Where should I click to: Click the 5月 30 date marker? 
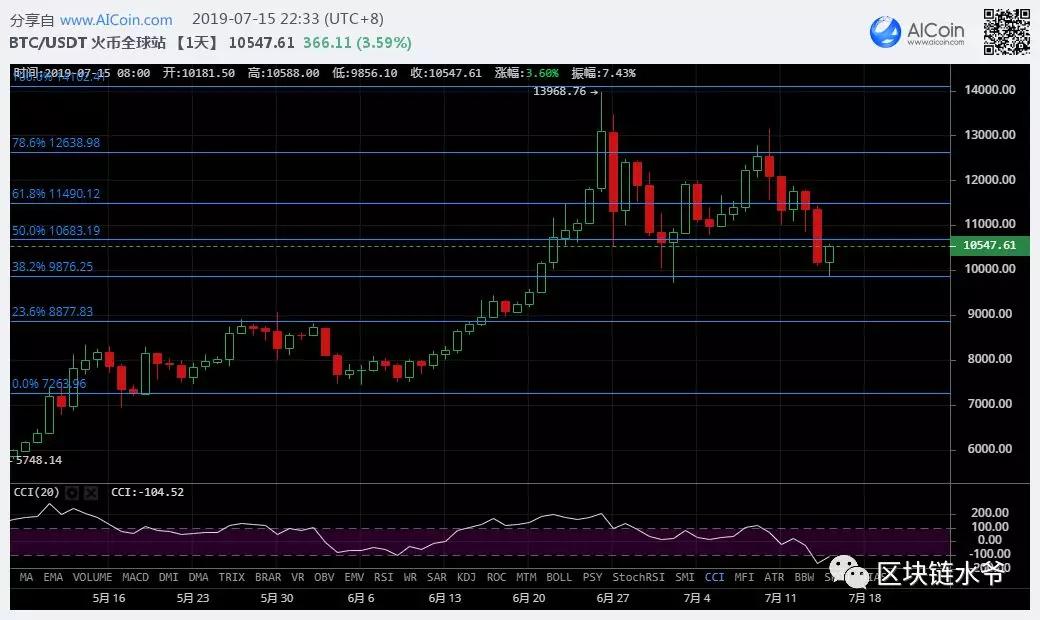click(277, 598)
